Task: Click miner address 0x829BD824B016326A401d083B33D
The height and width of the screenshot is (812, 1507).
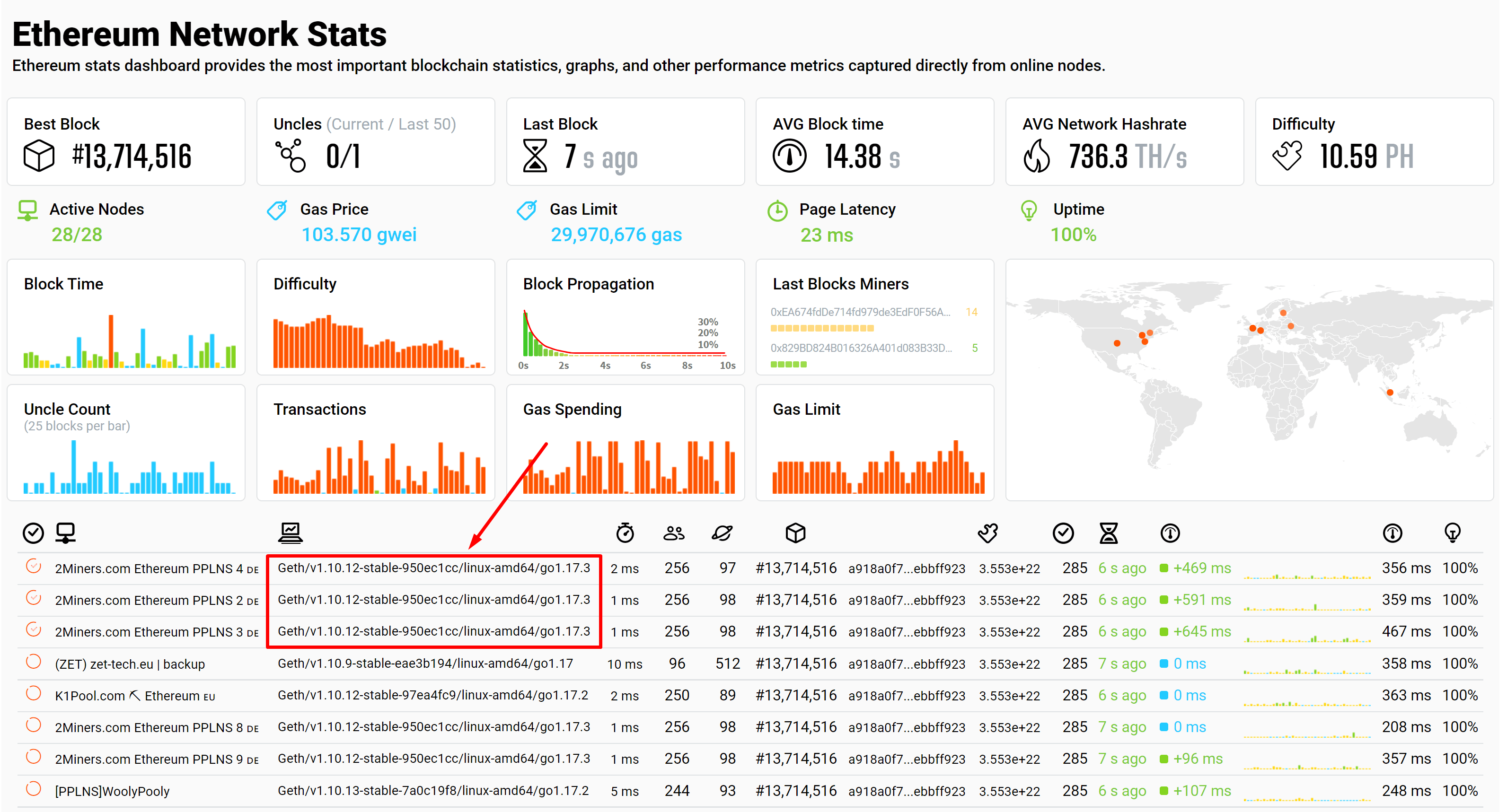Action: pos(861,348)
